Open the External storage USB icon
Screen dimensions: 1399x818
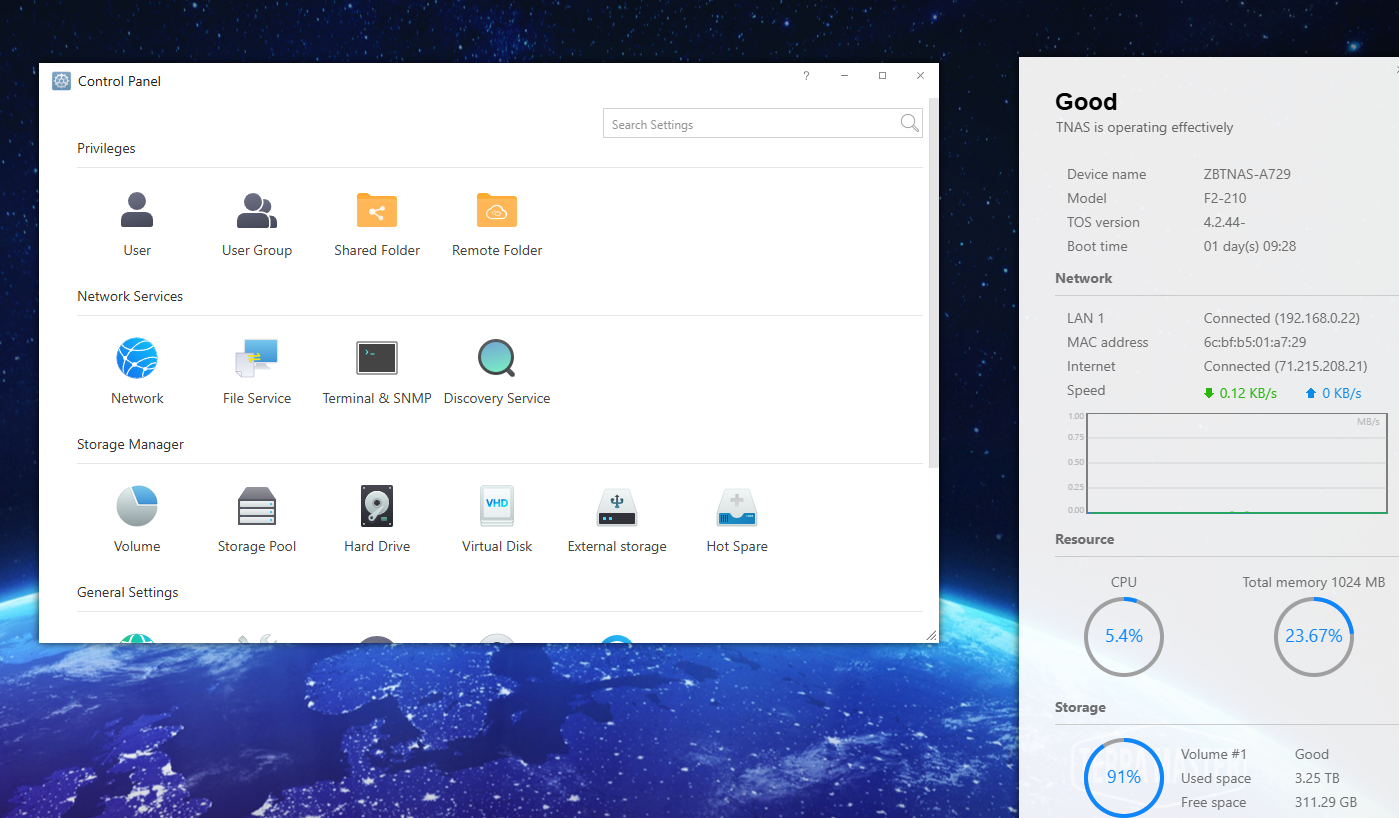pyautogui.click(x=617, y=507)
